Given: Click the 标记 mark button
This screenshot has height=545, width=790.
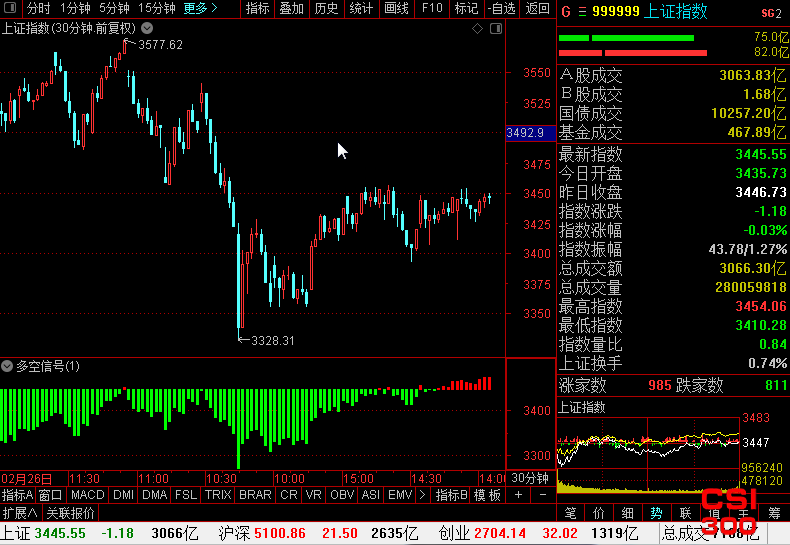Looking at the screenshot, I should [467, 8].
